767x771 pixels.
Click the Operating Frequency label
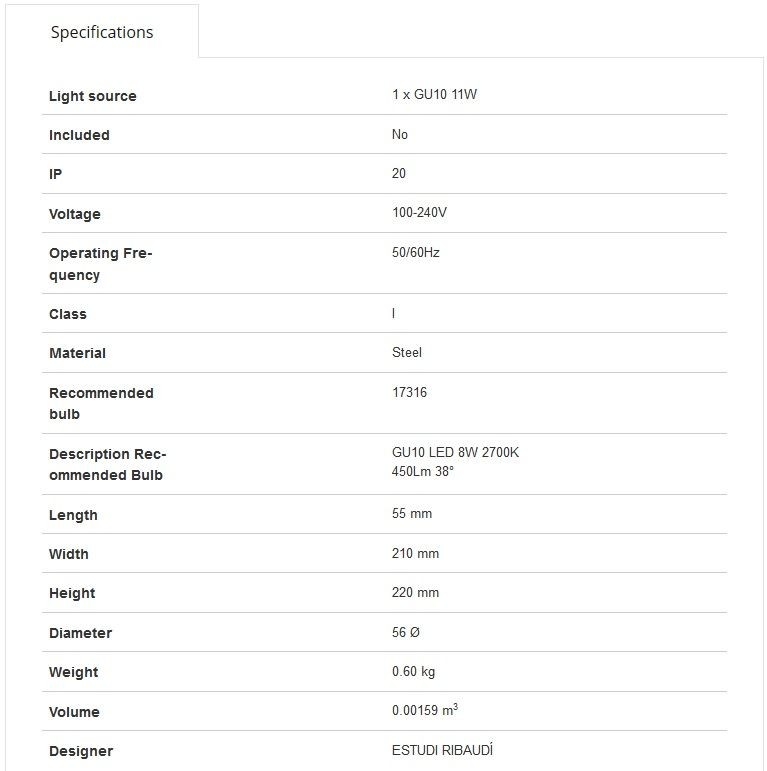point(101,264)
